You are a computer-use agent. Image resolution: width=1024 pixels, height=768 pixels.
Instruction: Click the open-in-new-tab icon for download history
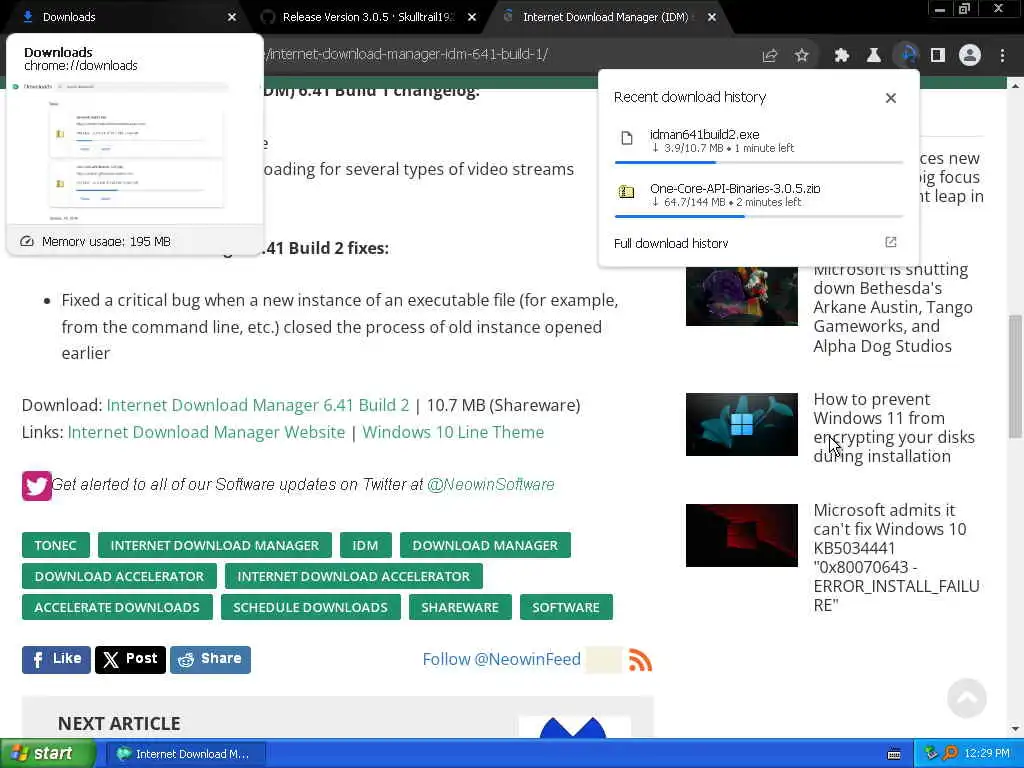891,242
